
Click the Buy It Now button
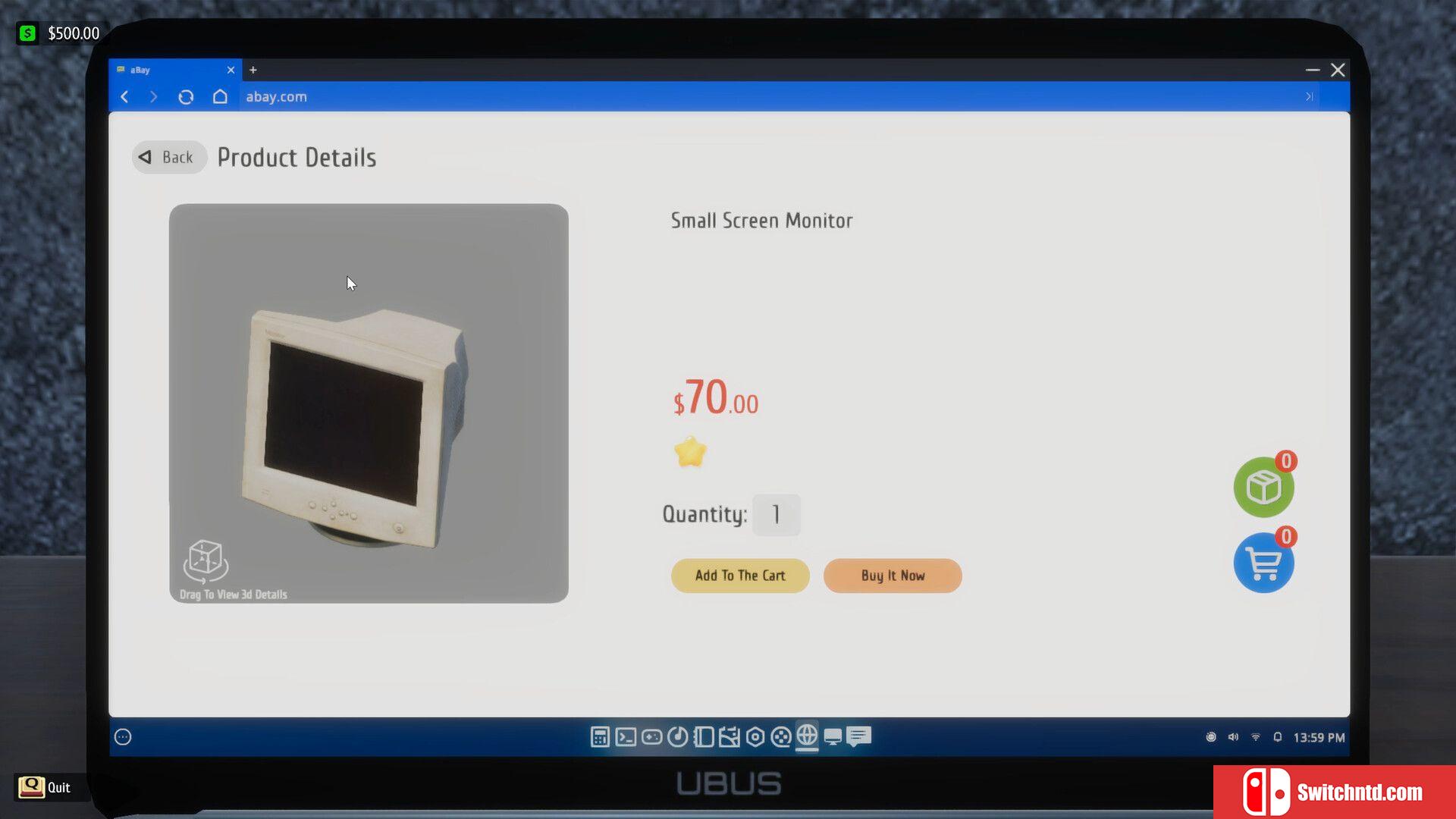(892, 575)
